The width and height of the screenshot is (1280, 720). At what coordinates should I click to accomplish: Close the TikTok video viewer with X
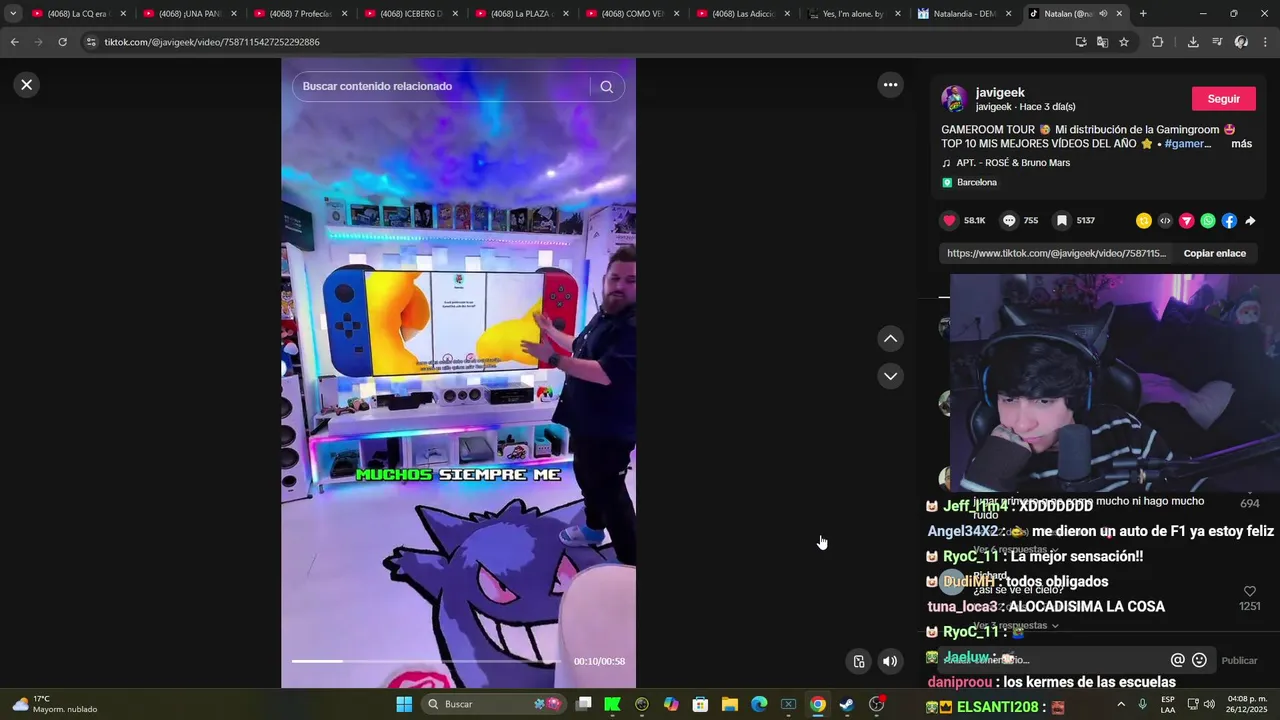[x=27, y=85]
